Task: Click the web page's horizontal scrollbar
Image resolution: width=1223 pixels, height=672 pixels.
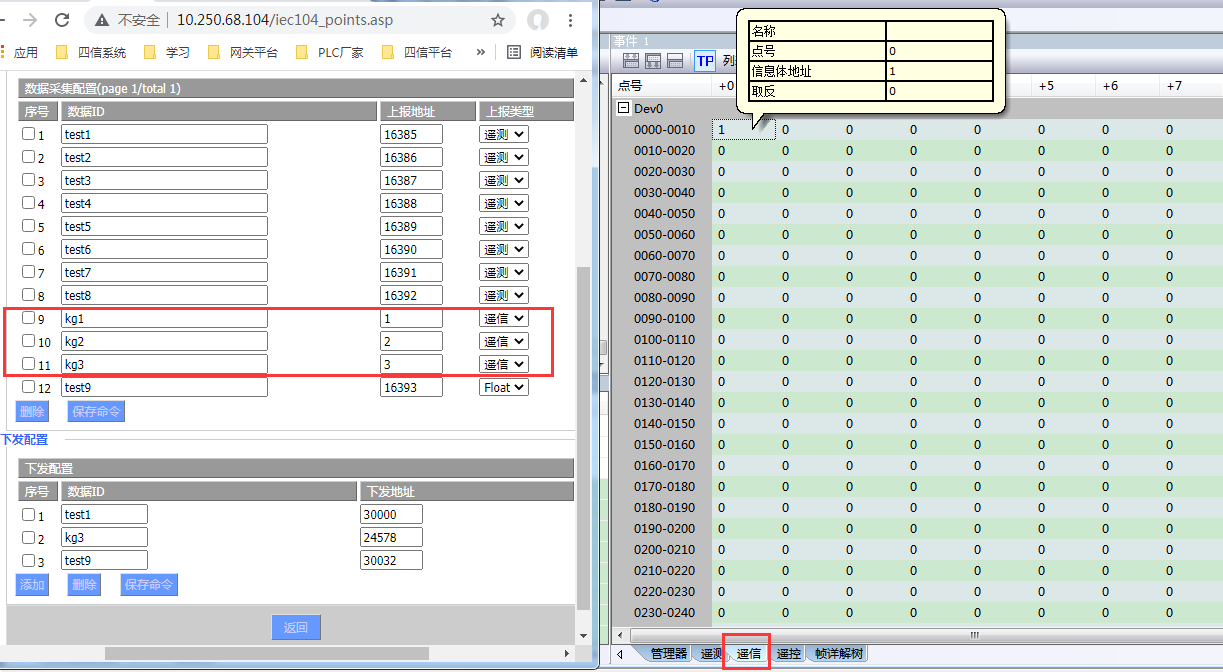Action: point(266,653)
